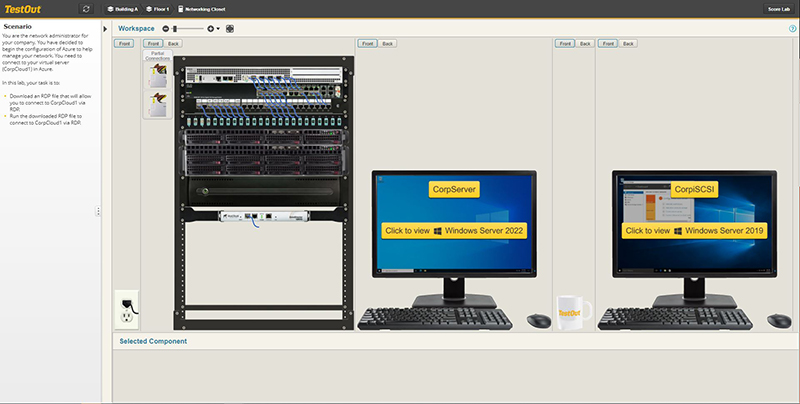The width and height of the screenshot is (800, 404).
Task: Switch the rack to Back view
Action: click(x=173, y=43)
